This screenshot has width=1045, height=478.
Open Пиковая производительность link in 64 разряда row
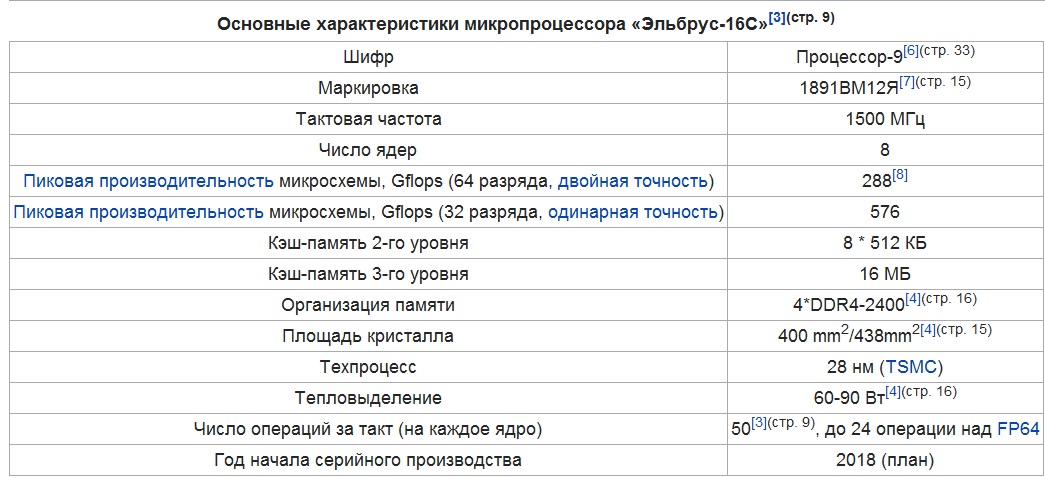[x=148, y=181]
